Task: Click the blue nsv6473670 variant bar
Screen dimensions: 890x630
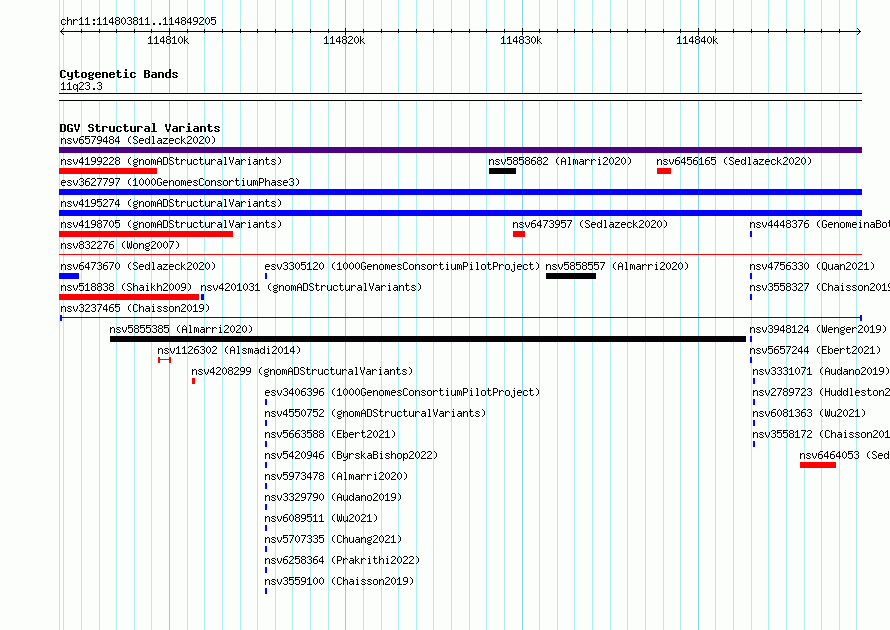Action: [69, 276]
